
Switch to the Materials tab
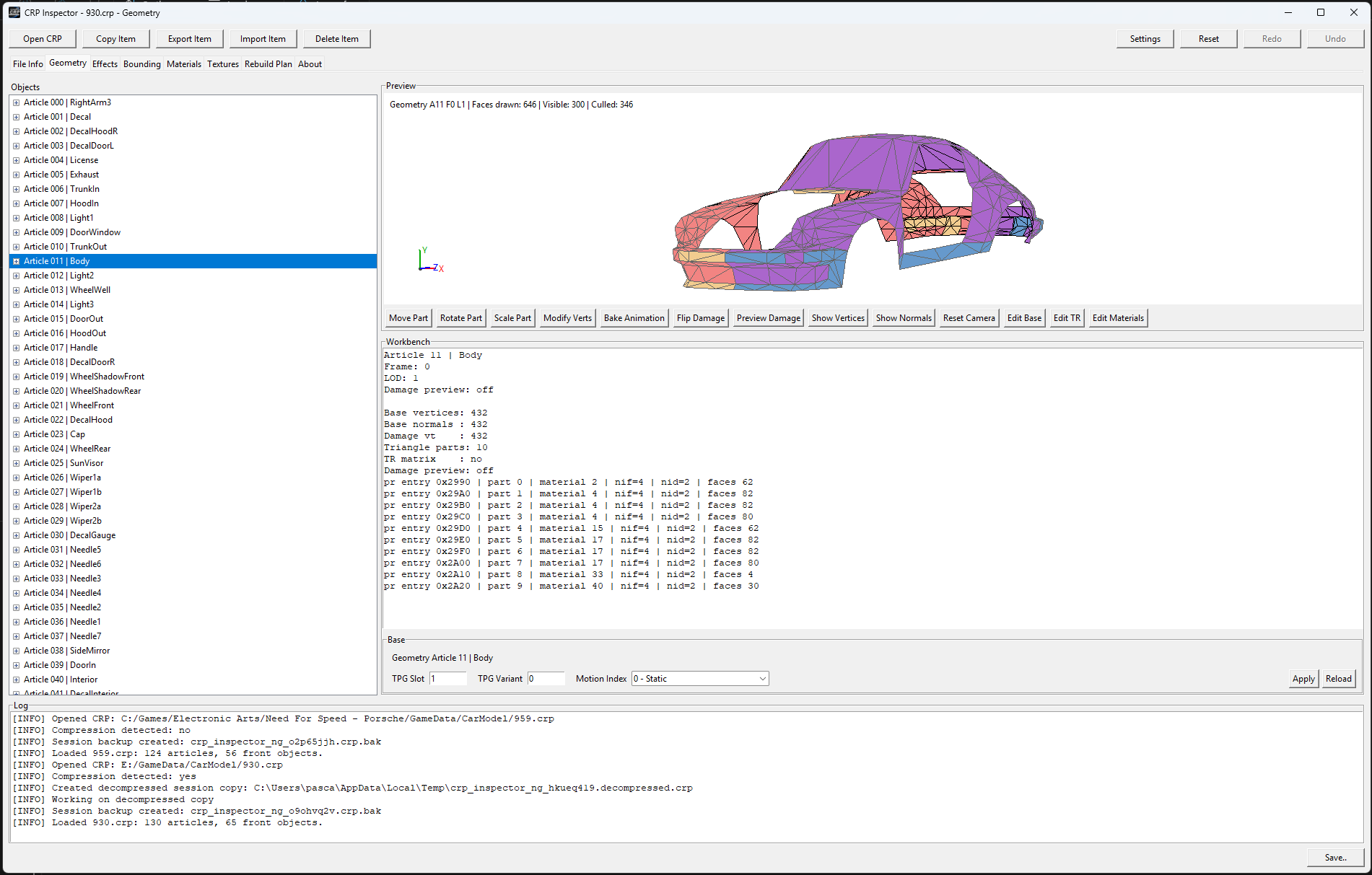click(x=183, y=64)
